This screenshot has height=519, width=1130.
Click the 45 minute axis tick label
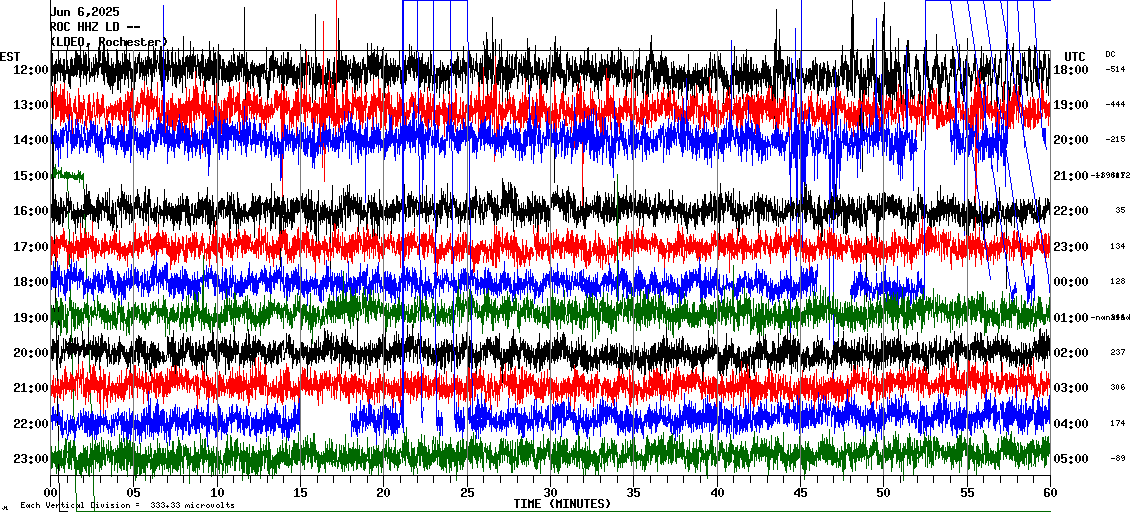pyautogui.click(x=800, y=492)
